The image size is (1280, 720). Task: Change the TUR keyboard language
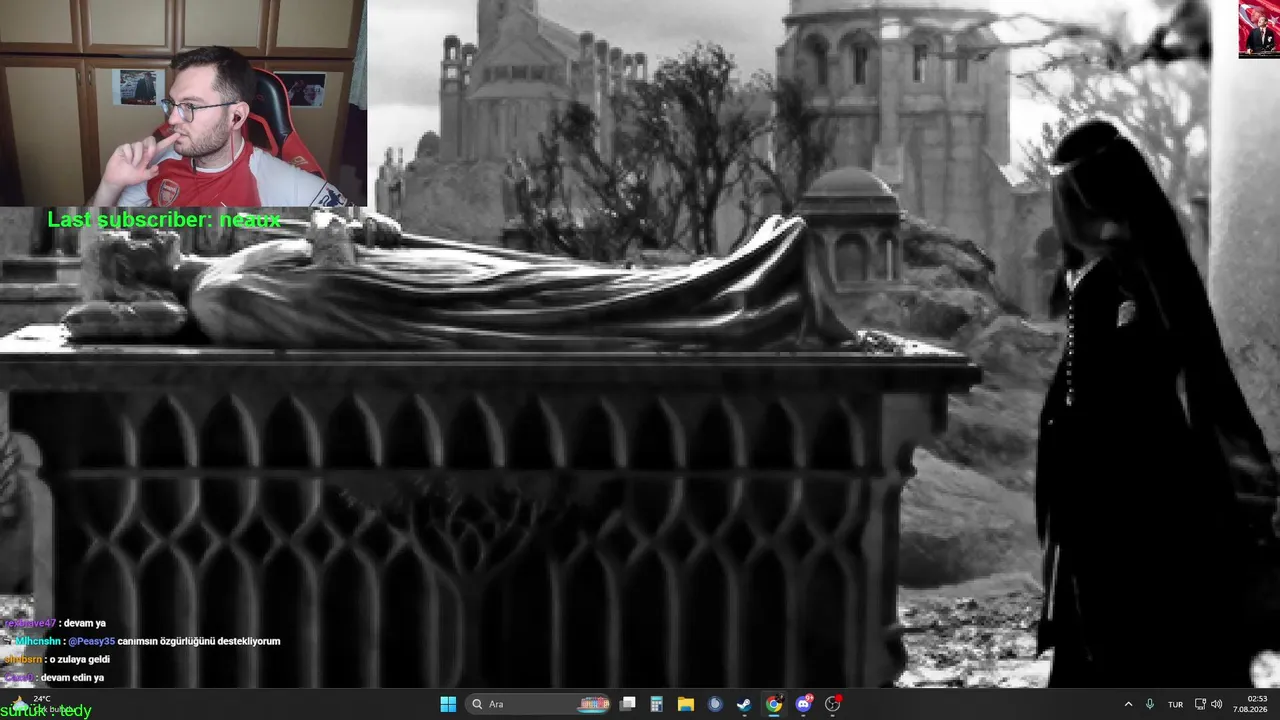pos(1176,704)
